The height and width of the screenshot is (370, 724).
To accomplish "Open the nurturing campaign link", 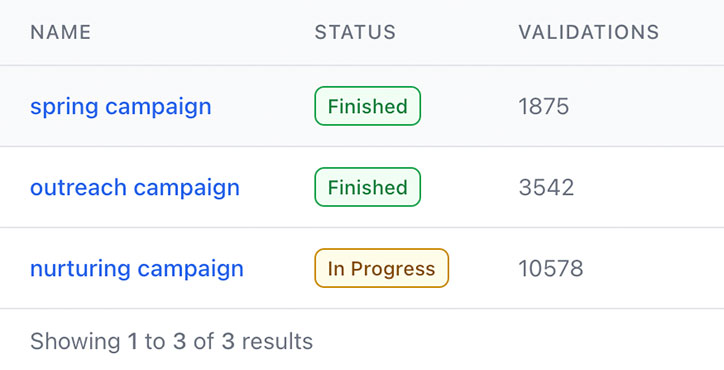I will pos(137,268).
